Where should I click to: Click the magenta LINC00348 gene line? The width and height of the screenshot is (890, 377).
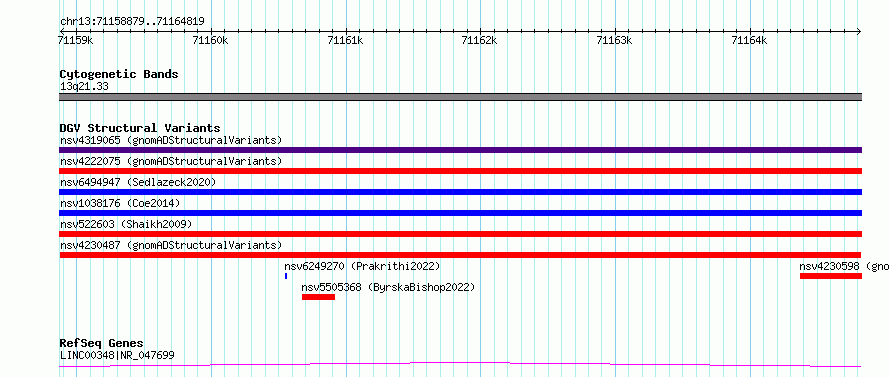(x=460, y=365)
